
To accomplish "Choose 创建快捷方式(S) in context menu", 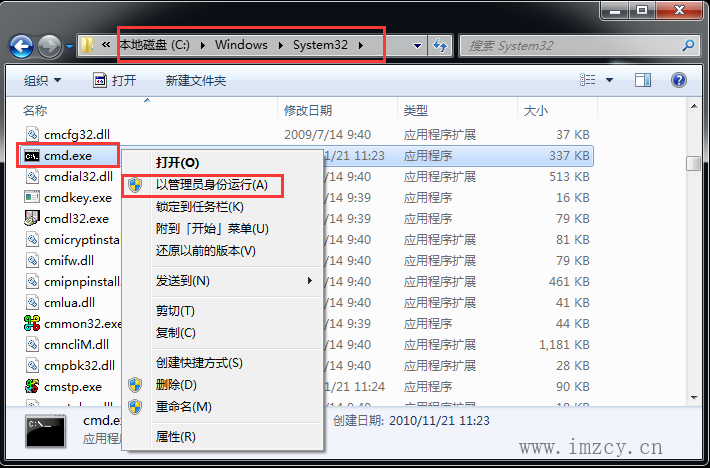I will pyautogui.click(x=198, y=363).
